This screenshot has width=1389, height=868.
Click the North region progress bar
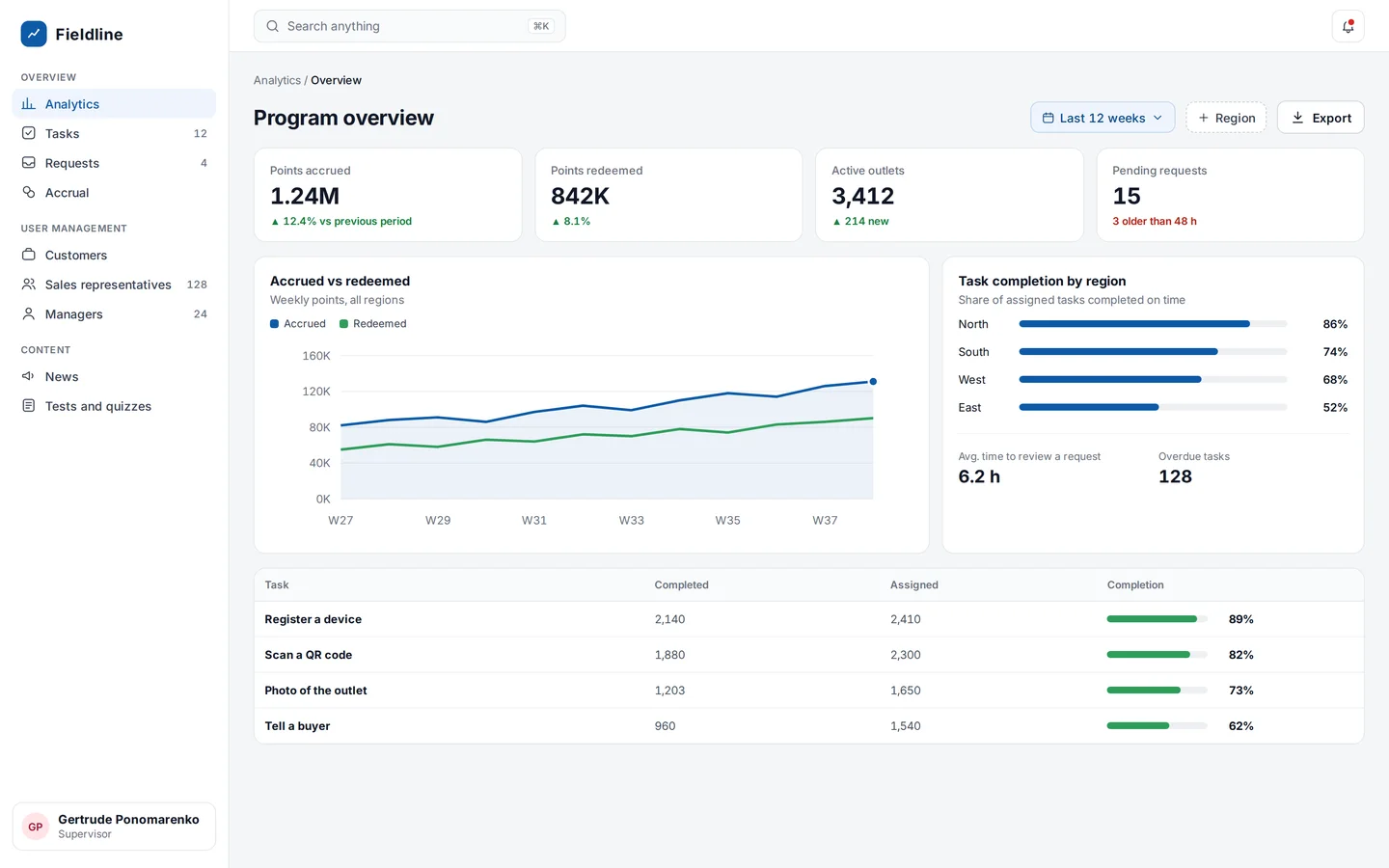pyautogui.click(x=1153, y=324)
